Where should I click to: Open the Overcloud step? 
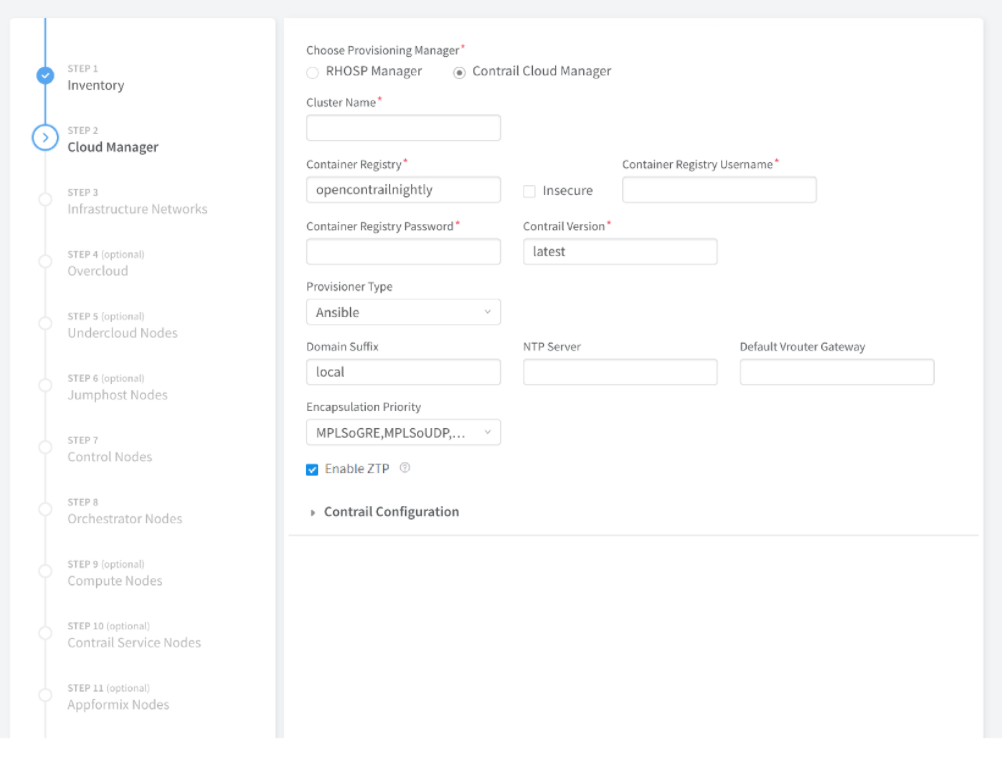97,271
